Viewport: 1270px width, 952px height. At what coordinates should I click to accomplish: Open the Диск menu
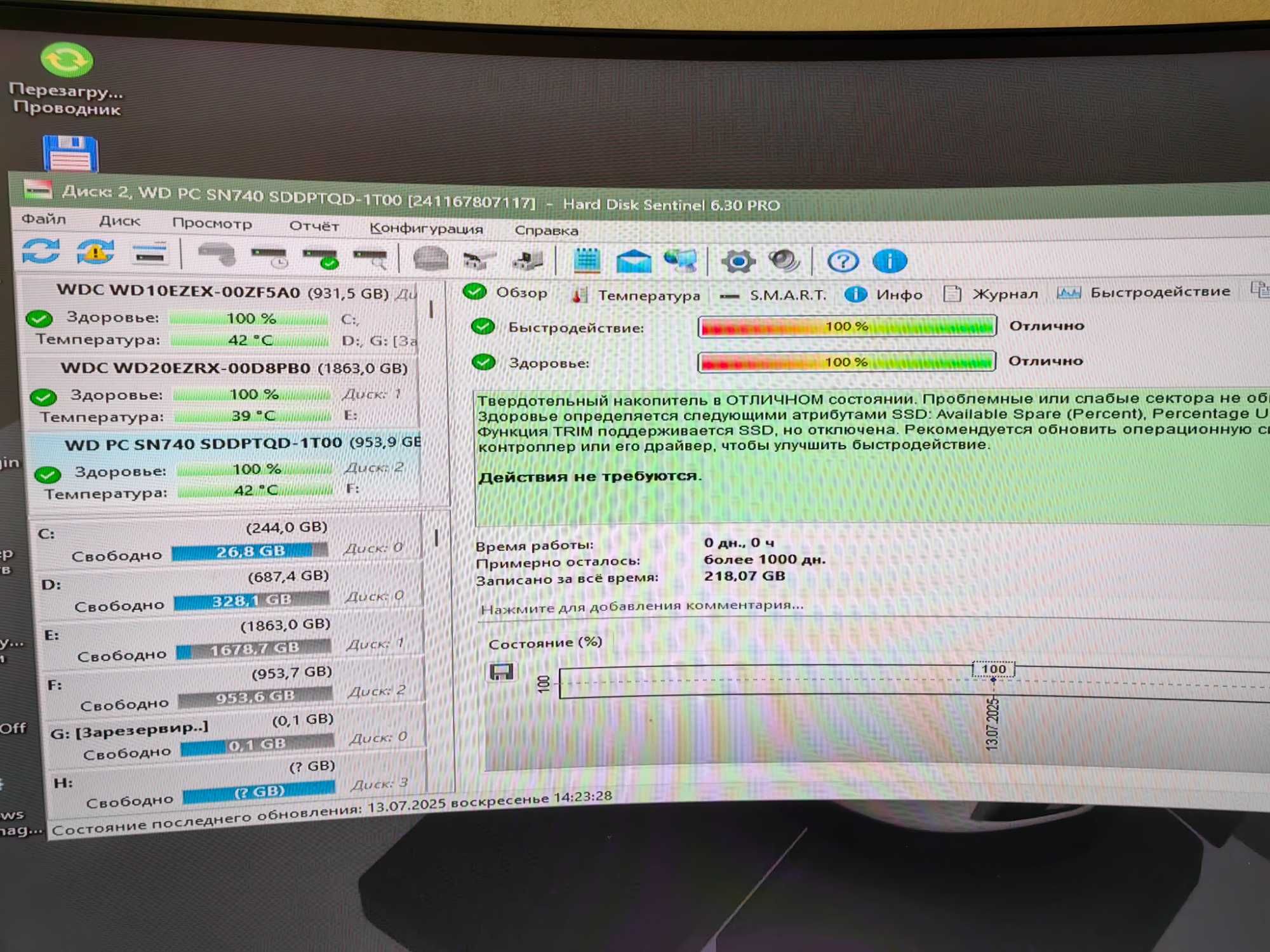(x=119, y=221)
